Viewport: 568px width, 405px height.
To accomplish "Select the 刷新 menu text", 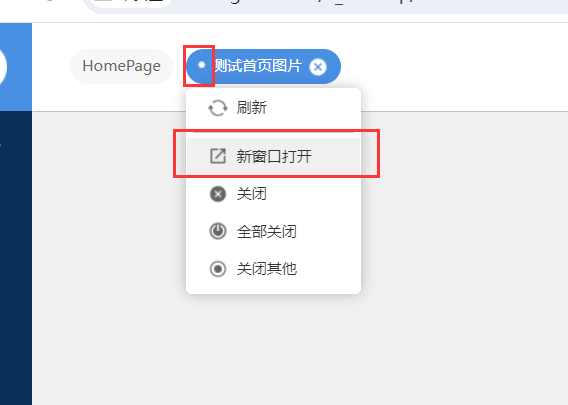I will [x=252, y=108].
